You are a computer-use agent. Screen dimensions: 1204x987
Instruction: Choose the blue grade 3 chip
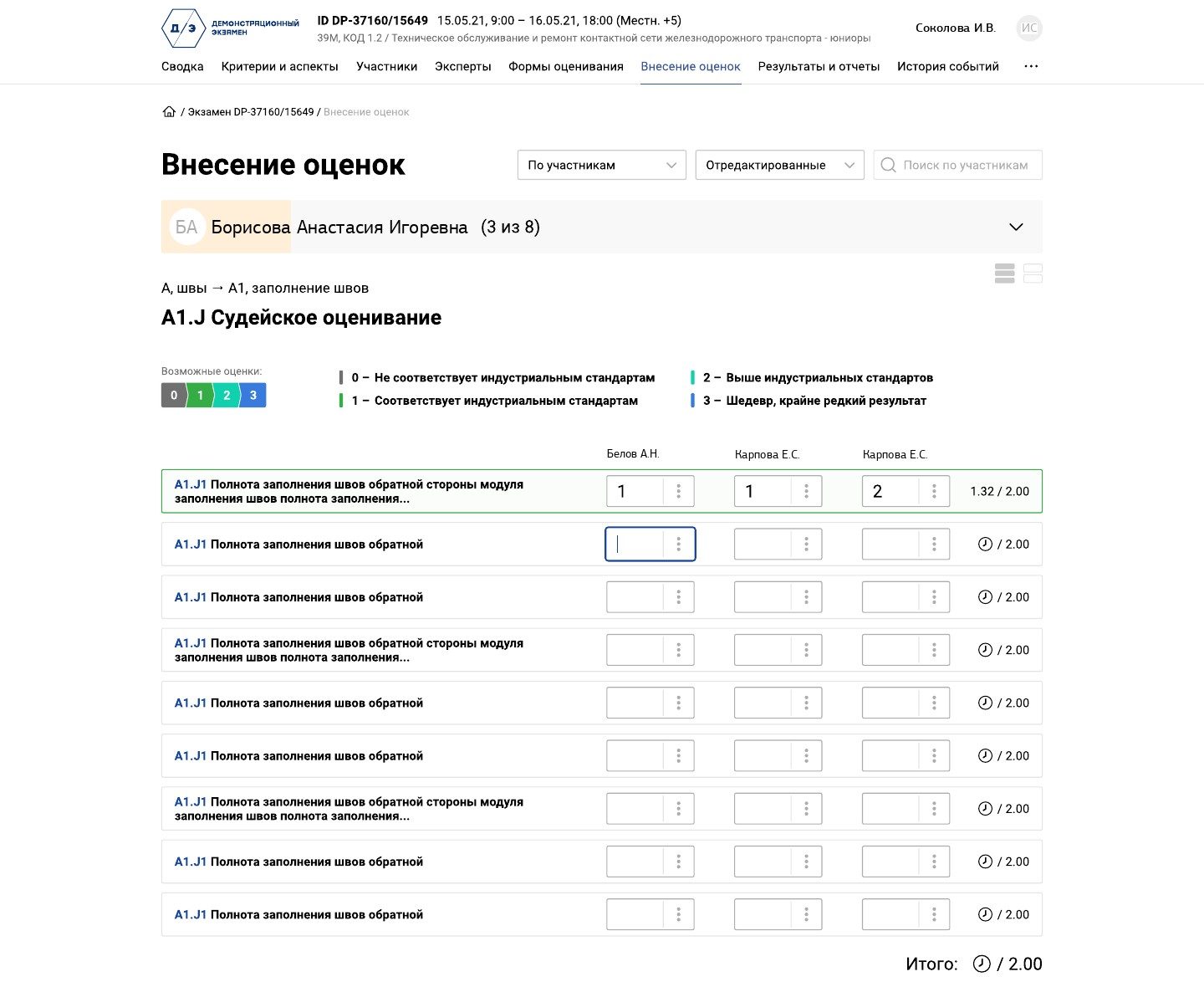tap(253, 396)
